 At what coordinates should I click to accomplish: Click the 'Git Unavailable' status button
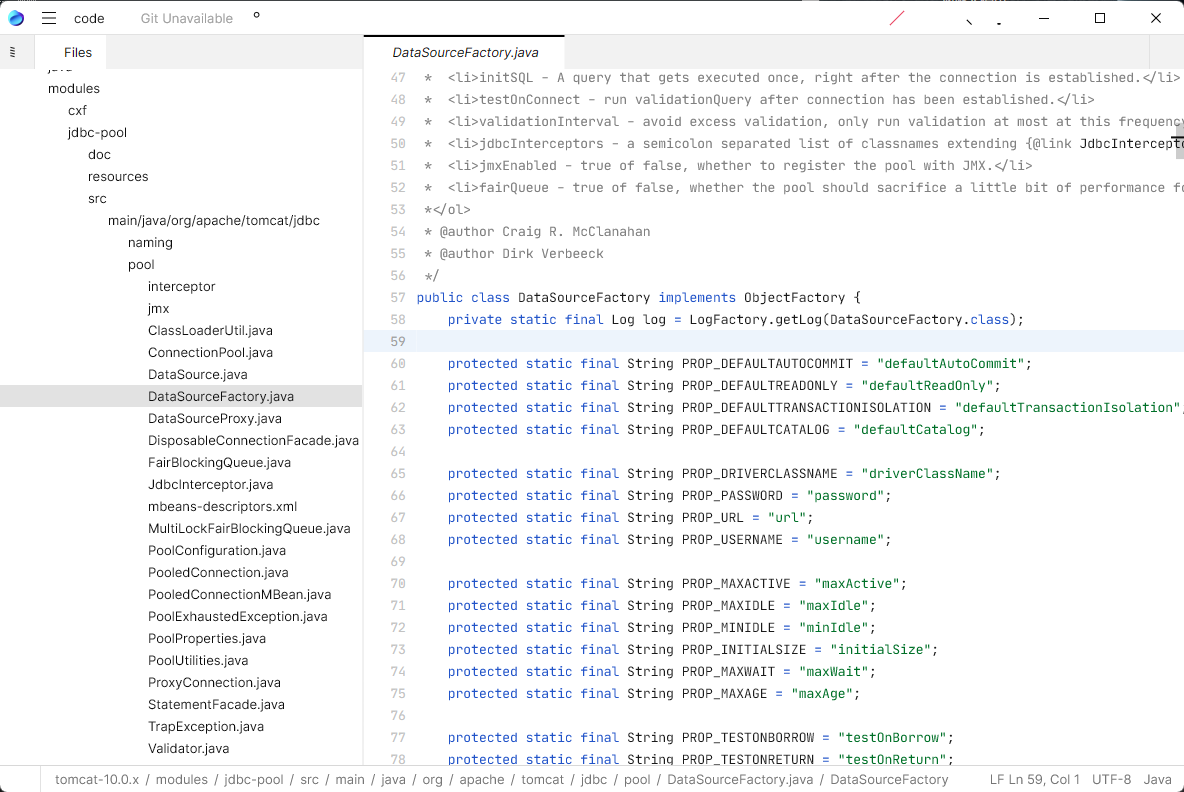click(187, 18)
